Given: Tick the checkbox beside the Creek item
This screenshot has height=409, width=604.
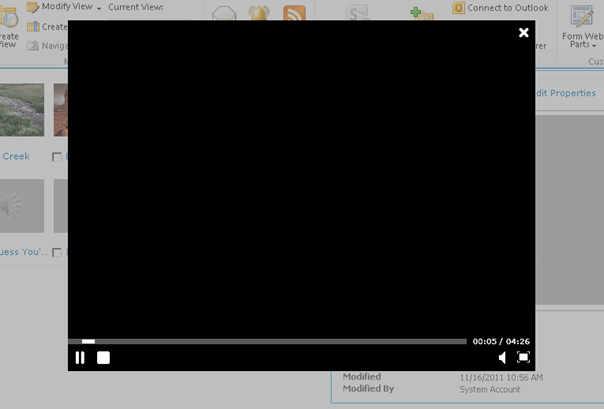Looking at the screenshot, I should [x=57, y=157].
